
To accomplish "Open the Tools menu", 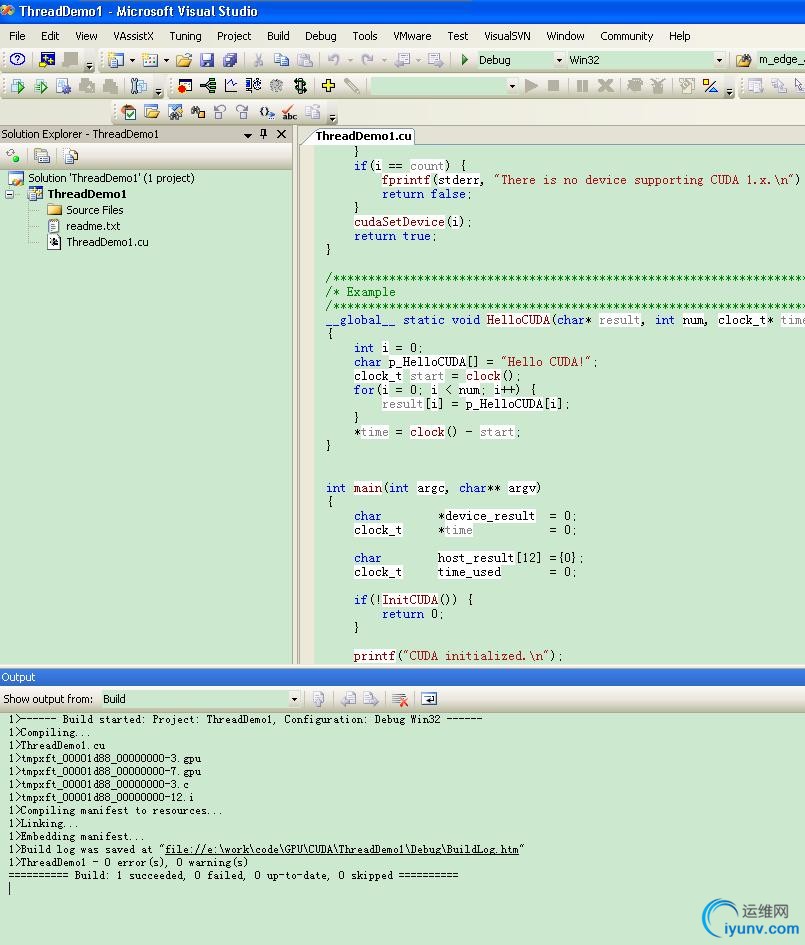I will point(365,36).
